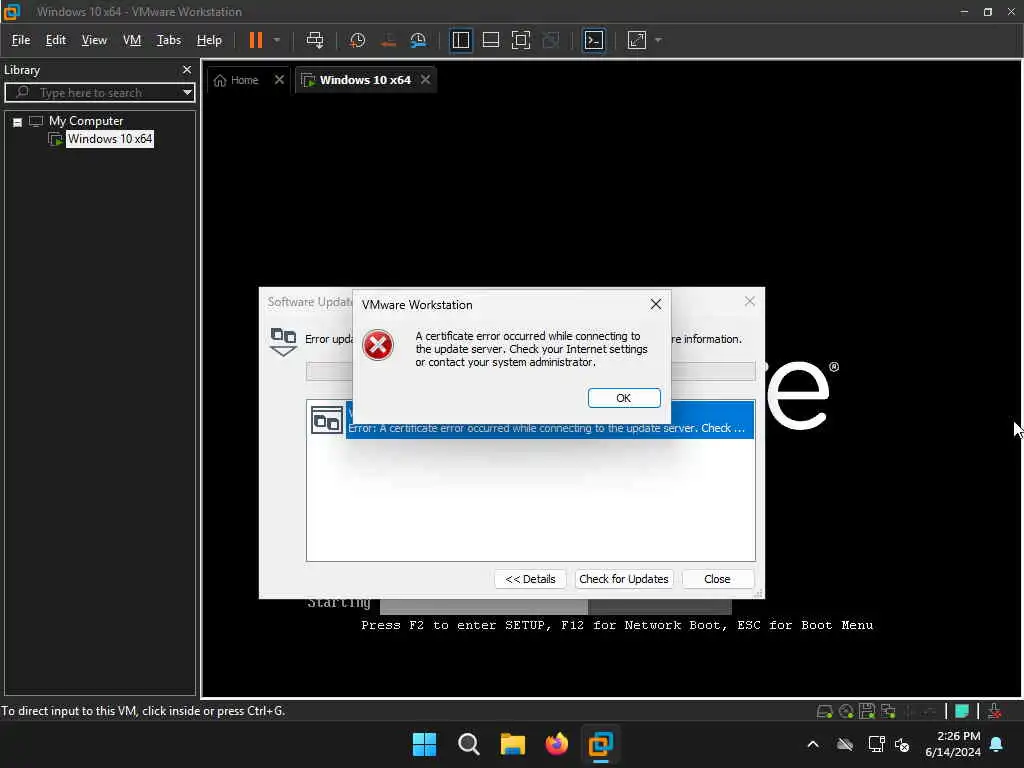The image size is (1024, 768).
Task: Close the Home tab
Action: (x=280, y=80)
